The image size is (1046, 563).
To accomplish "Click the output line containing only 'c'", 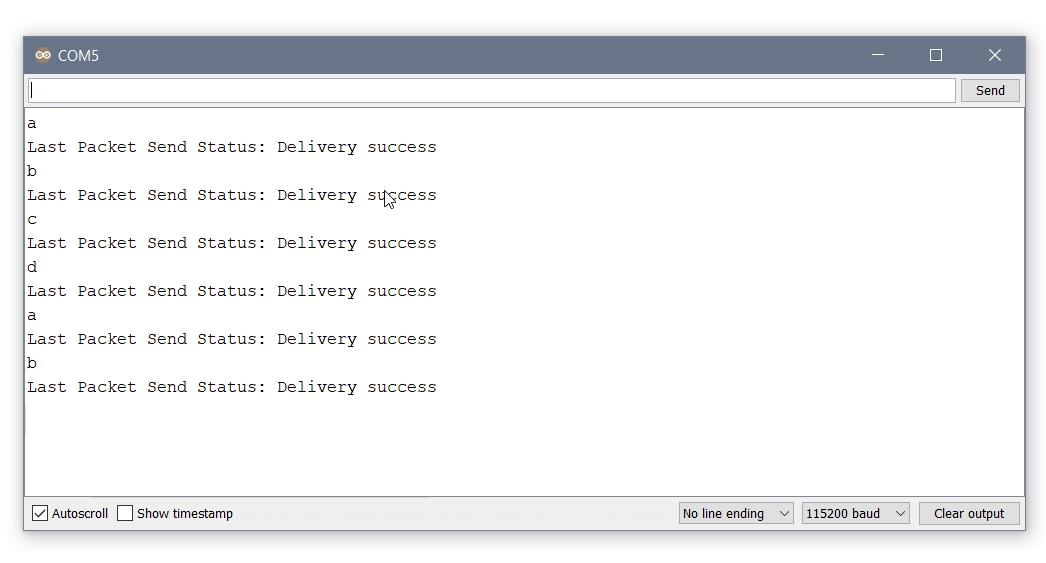I will 32,219.
